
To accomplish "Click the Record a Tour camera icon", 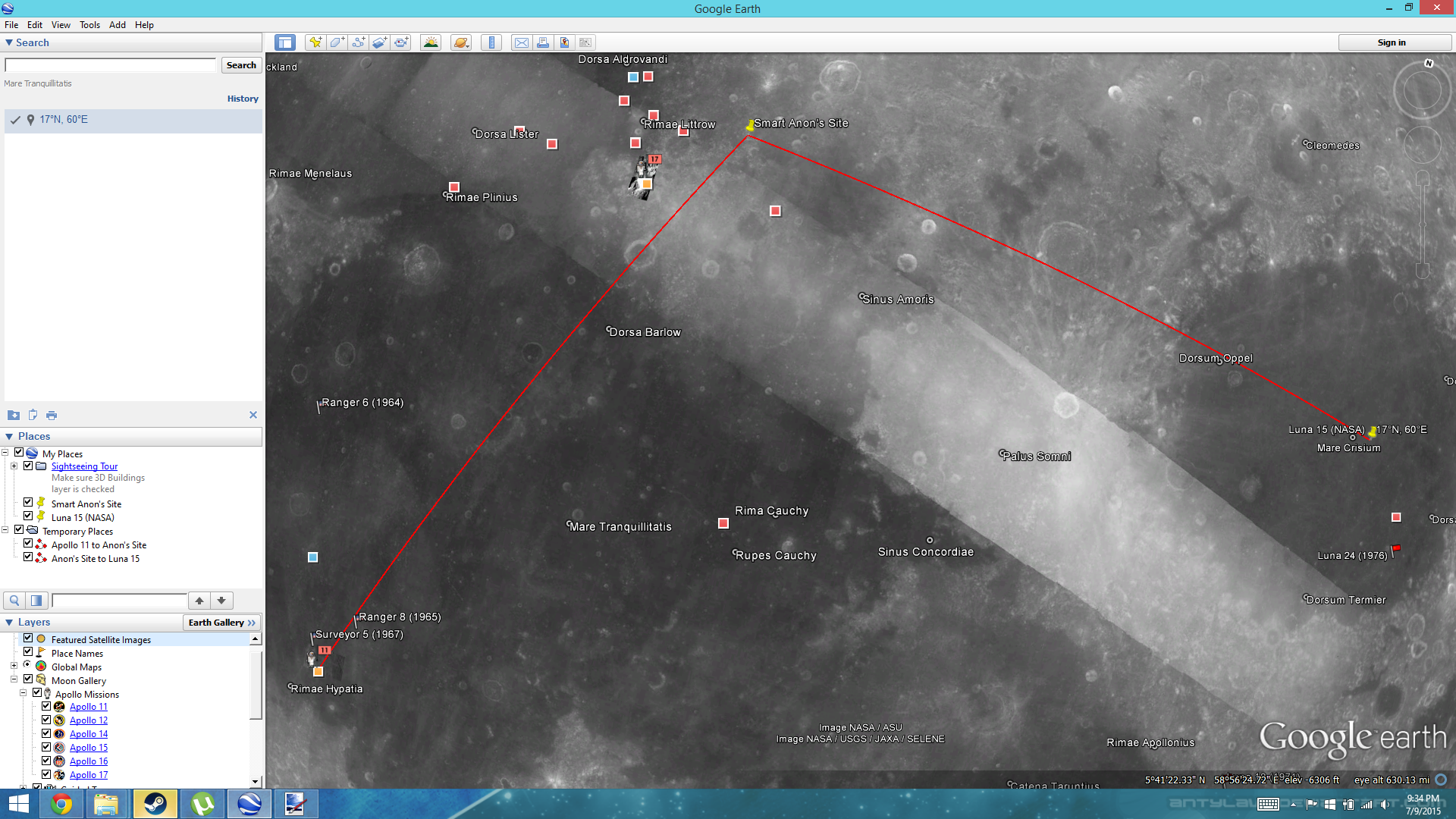I will tap(401, 42).
